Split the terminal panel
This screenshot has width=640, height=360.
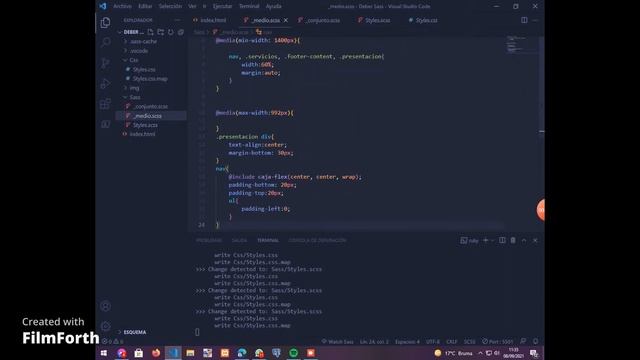click(502, 240)
